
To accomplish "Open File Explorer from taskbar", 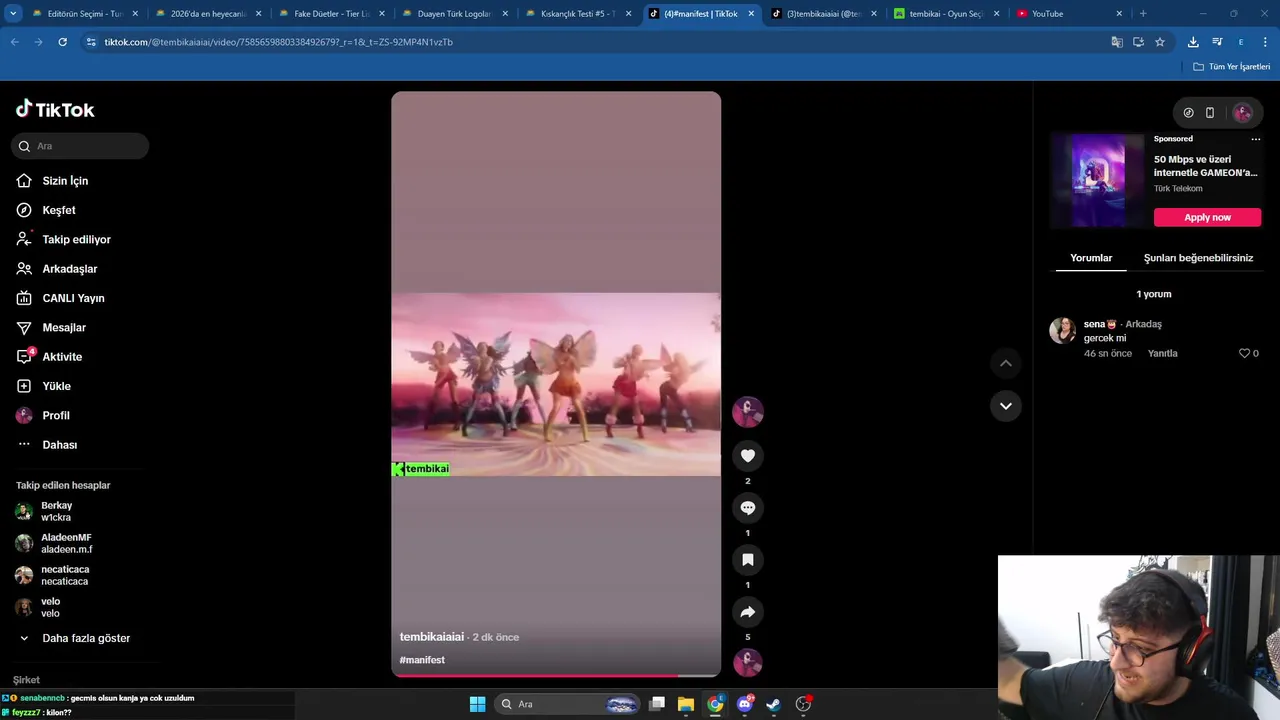I will (x=685, y=704).
